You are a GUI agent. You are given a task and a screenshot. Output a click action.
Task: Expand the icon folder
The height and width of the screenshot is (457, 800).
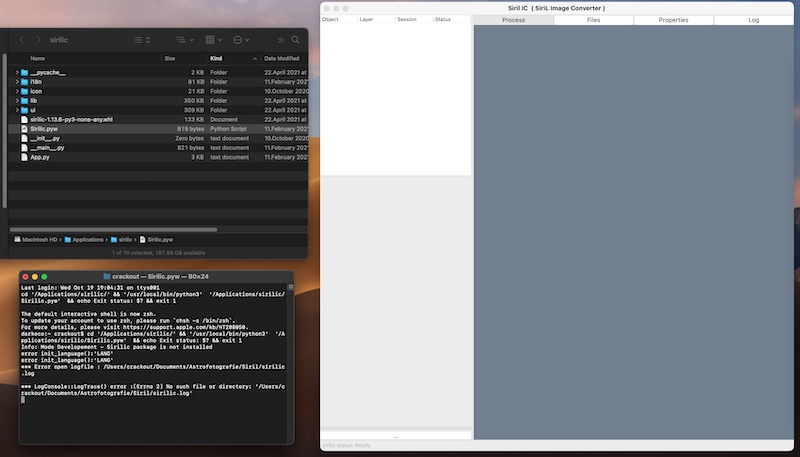tap(17, 91)
